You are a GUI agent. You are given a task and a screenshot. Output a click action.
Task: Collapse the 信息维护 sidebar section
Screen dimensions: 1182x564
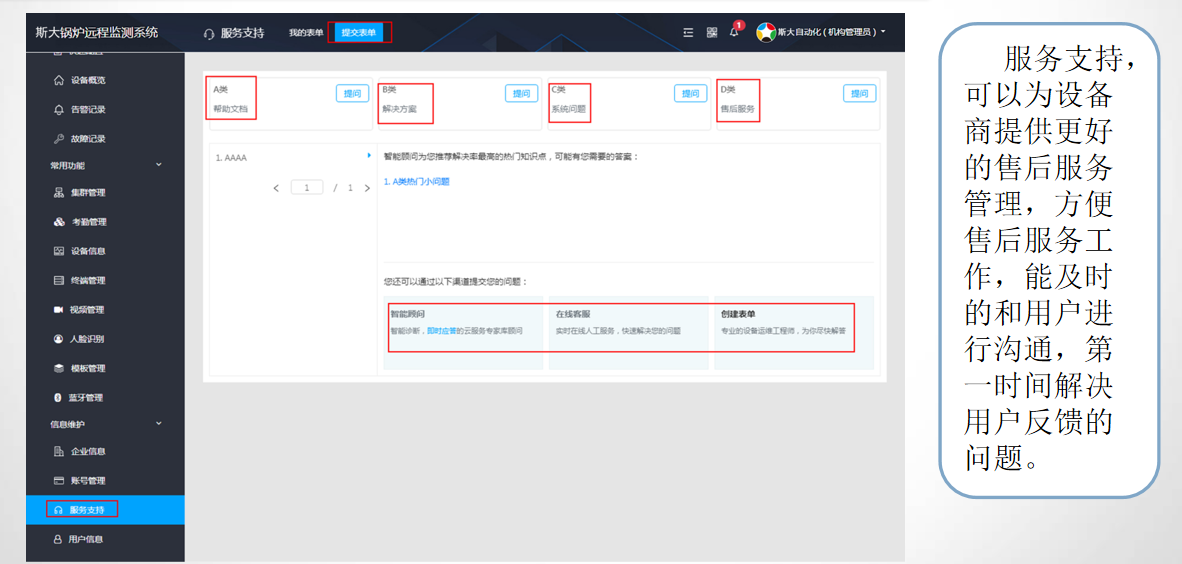[158, 424]
